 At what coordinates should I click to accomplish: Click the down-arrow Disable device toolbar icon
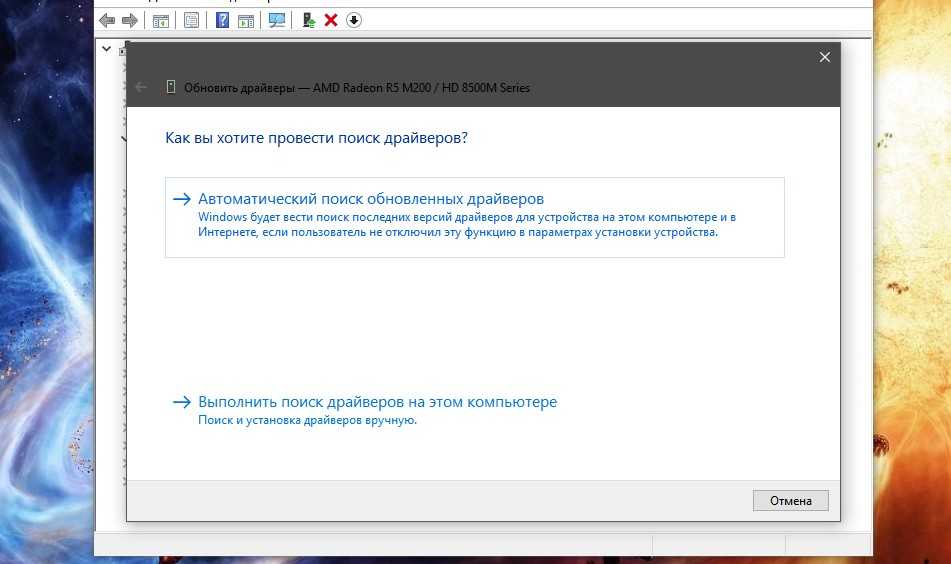pyautogui.click(x=354, y=20)
